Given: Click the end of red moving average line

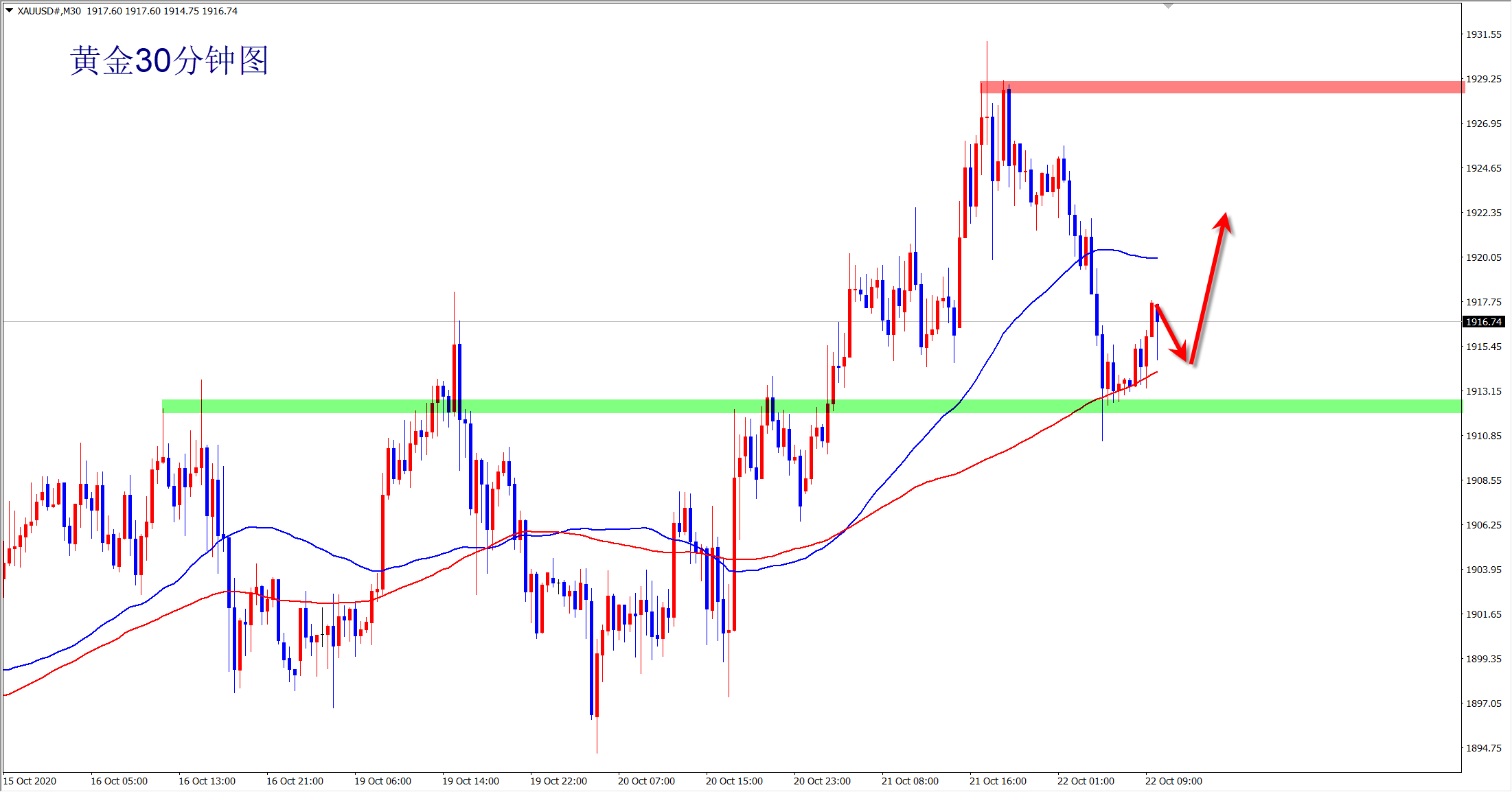Looking at the screenshot, I should 1157,372.
